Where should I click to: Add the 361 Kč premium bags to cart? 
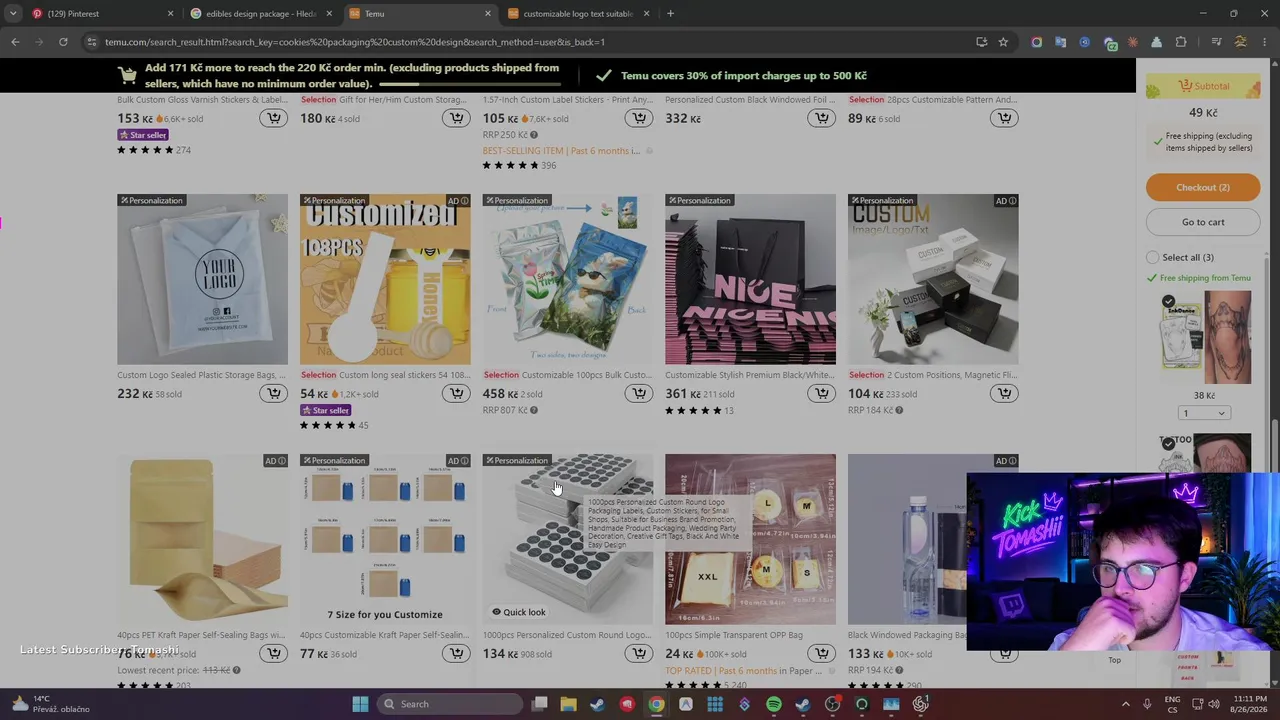pos(822,394)
